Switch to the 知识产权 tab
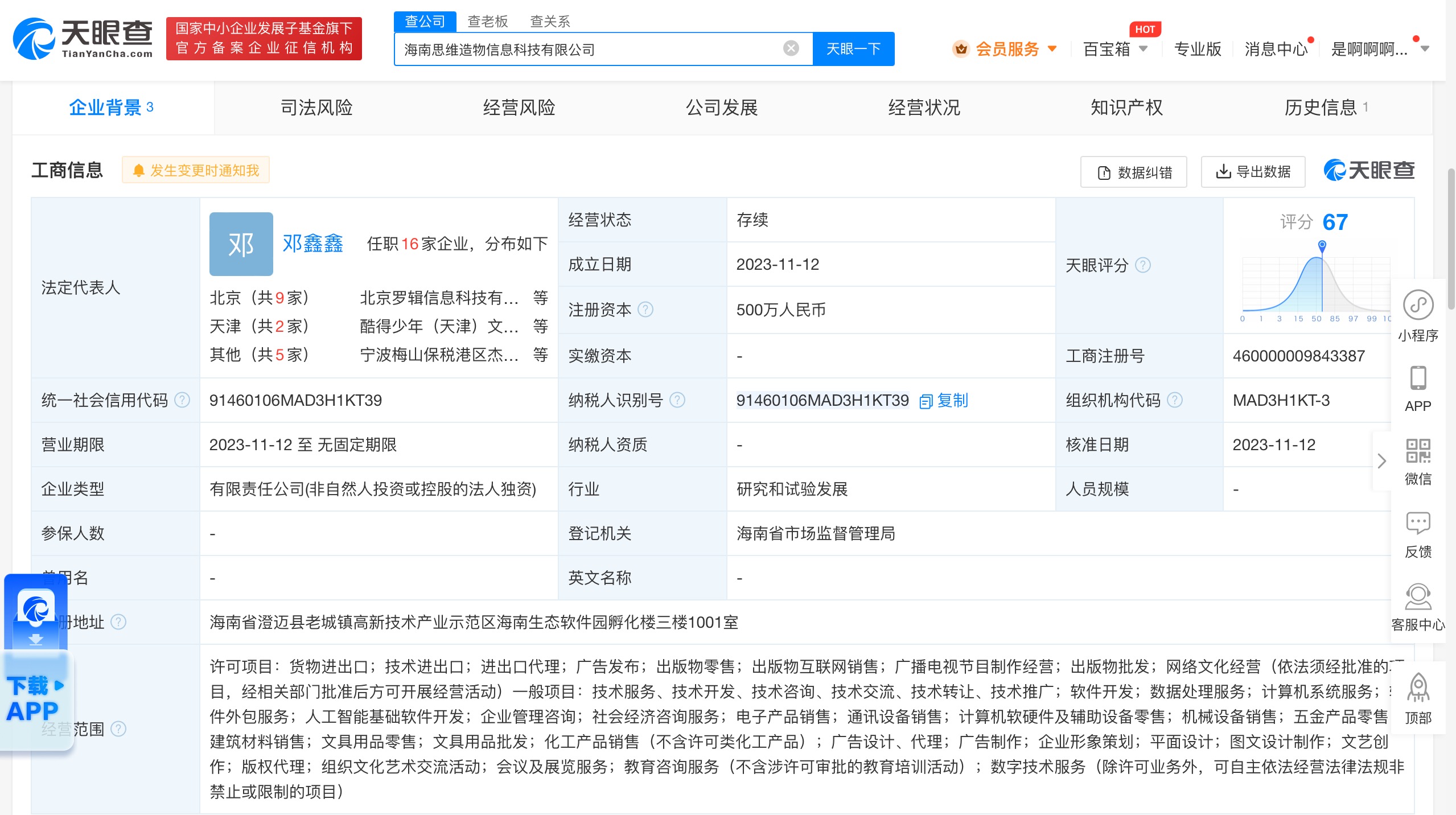Viewport: 1456px width, 815px height. [1126, 108]
